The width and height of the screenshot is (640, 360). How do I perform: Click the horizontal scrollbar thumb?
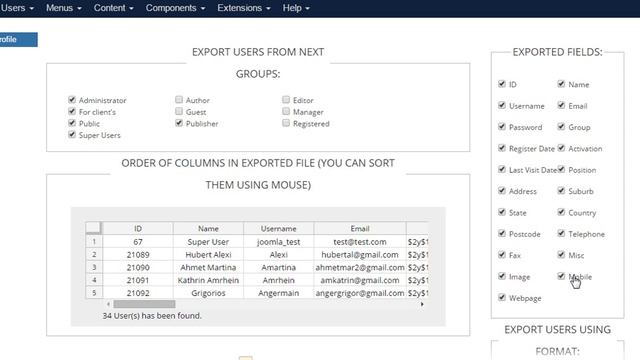(144, 304)
